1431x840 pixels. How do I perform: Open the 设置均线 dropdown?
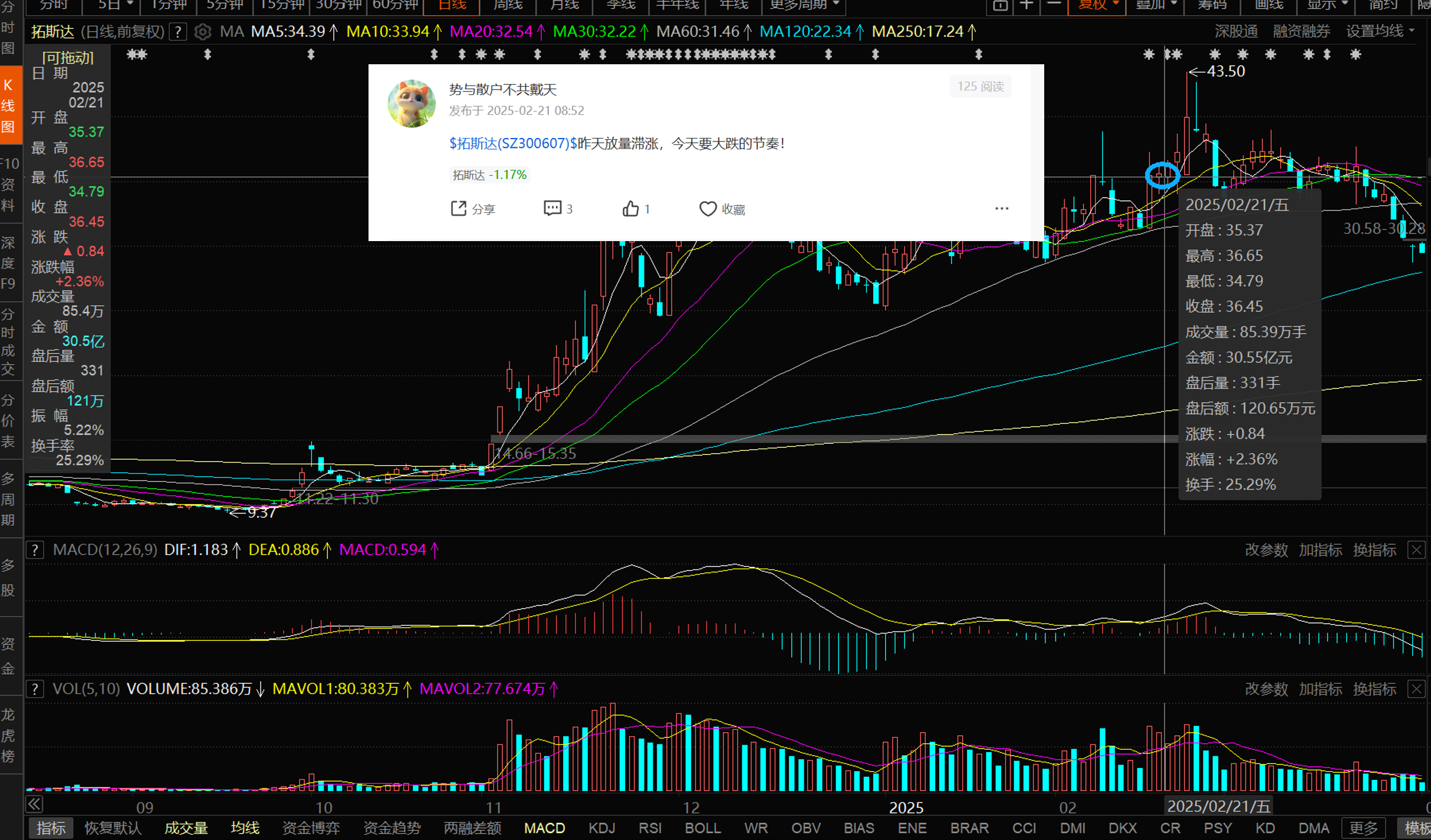click(1380, 32)
